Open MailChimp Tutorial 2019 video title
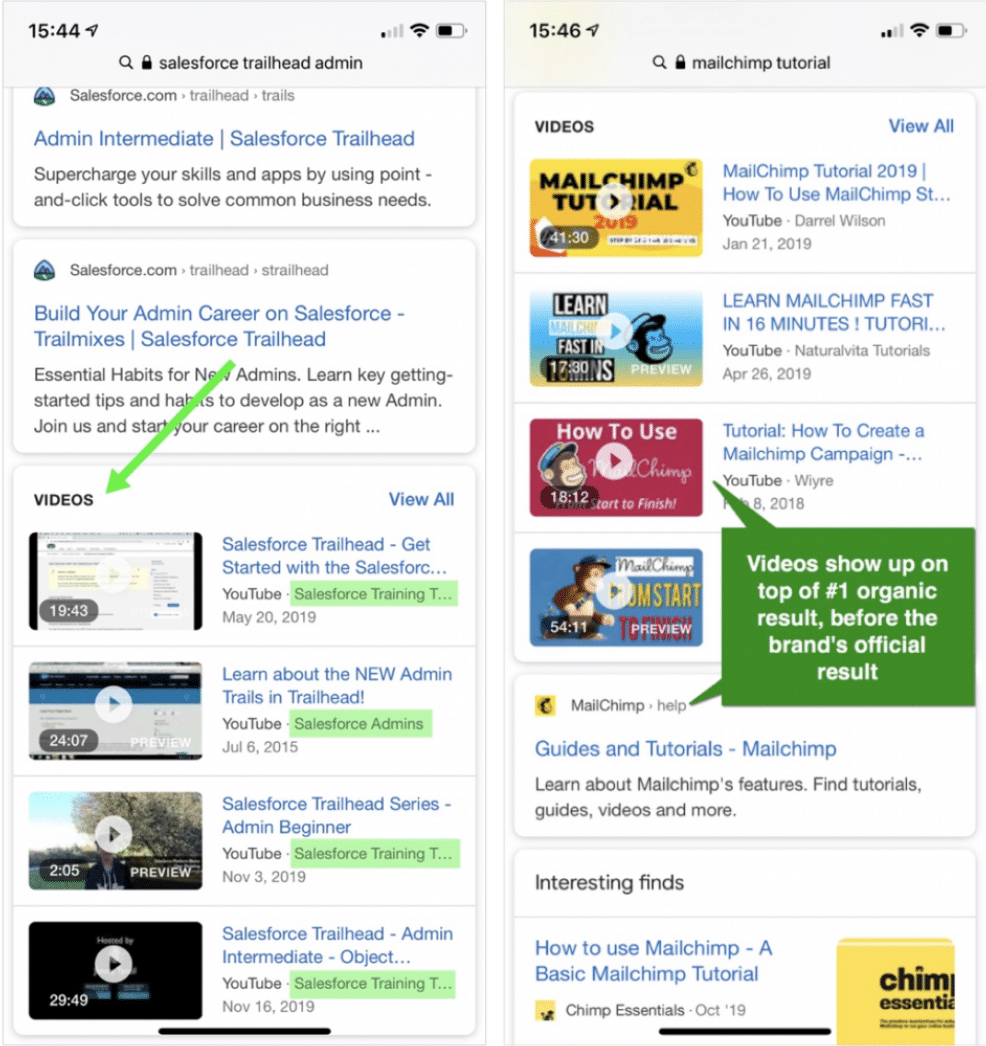The image size is (986, 1046). coord(837,183)
